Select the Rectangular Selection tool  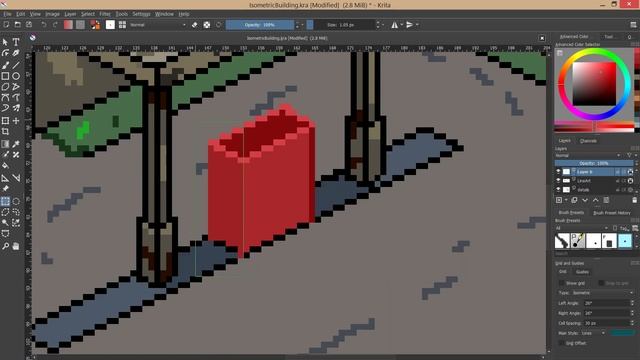(x=5, y=201)
